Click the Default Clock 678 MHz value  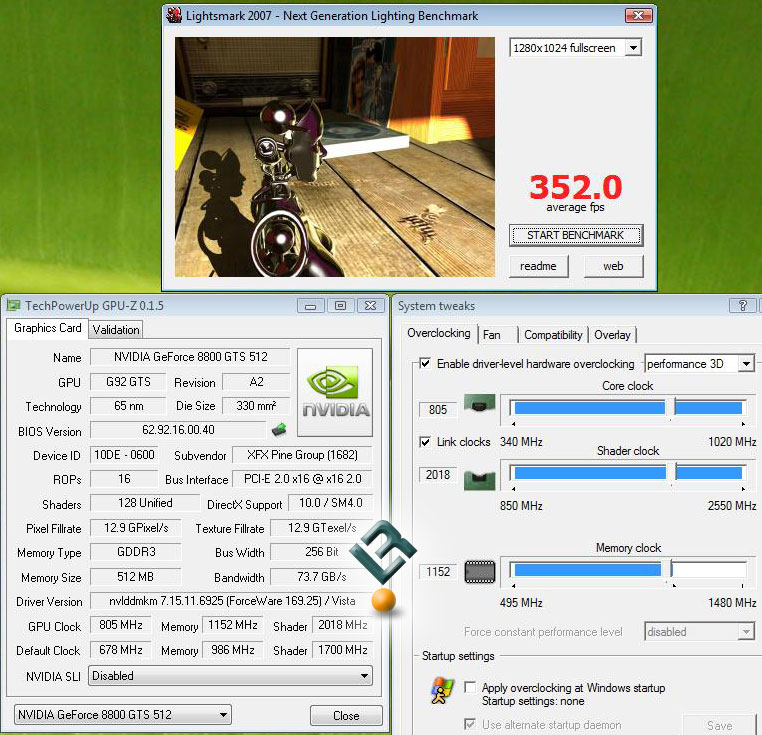[121, 650]
